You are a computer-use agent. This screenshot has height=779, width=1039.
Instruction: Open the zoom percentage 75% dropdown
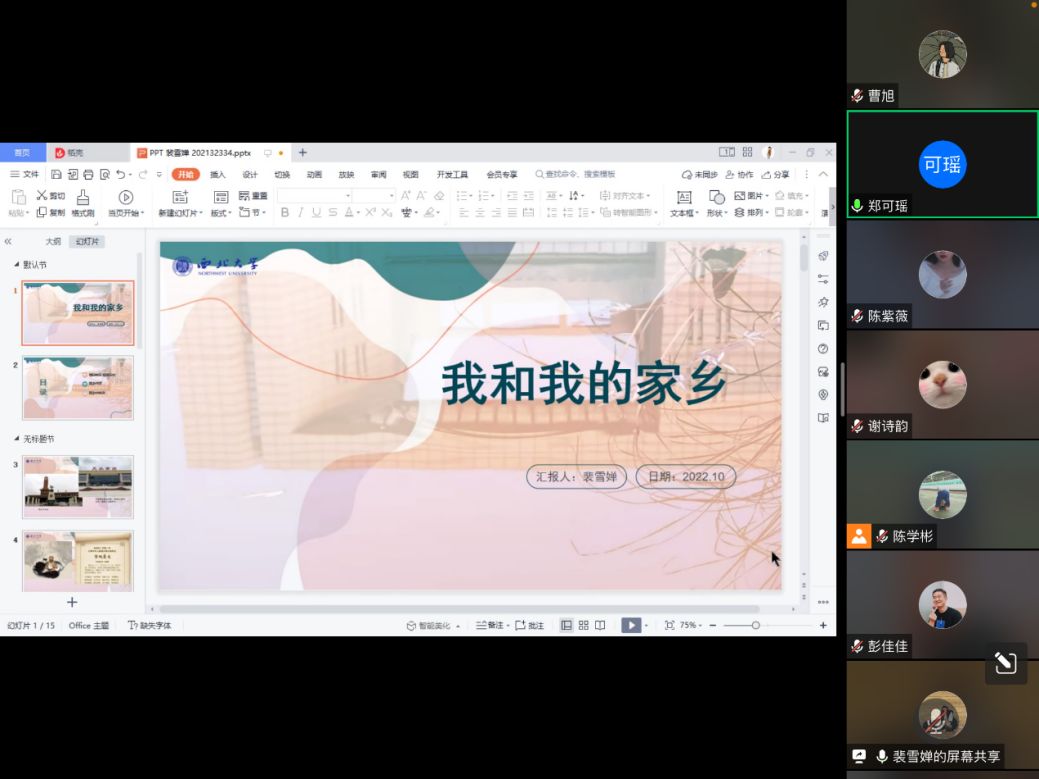(689, 625)
